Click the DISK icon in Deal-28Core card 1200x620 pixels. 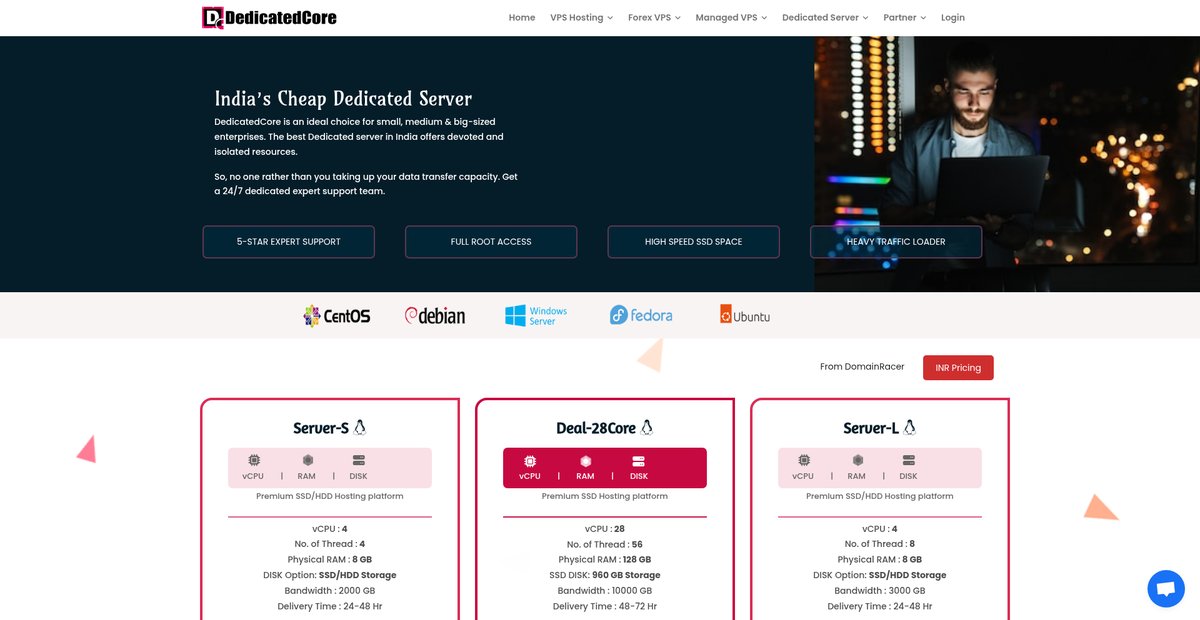click(x=639, y=460)
